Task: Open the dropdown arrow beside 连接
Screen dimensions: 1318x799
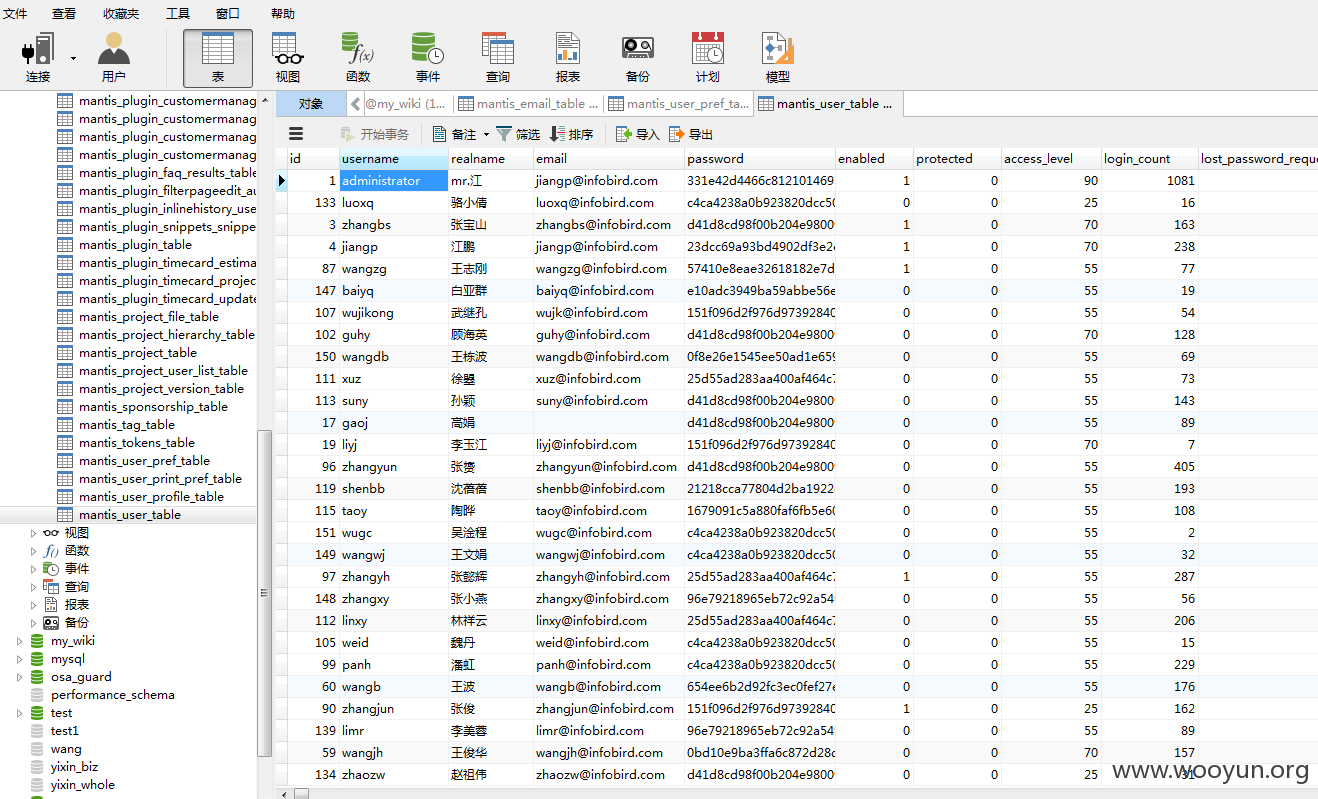Action: pos(73,58)
